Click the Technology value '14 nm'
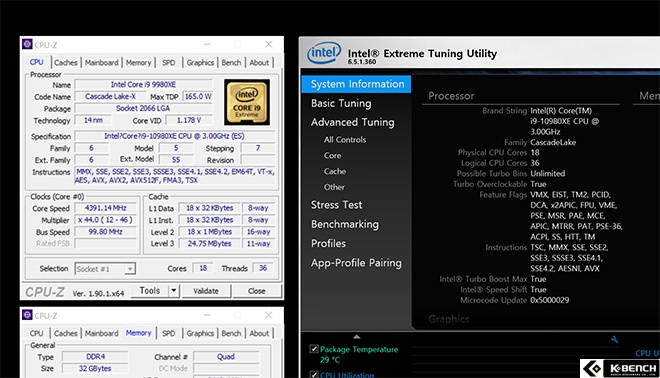This screenshot has width=660, height=378. pyautogui.click(x=93, y=120)
